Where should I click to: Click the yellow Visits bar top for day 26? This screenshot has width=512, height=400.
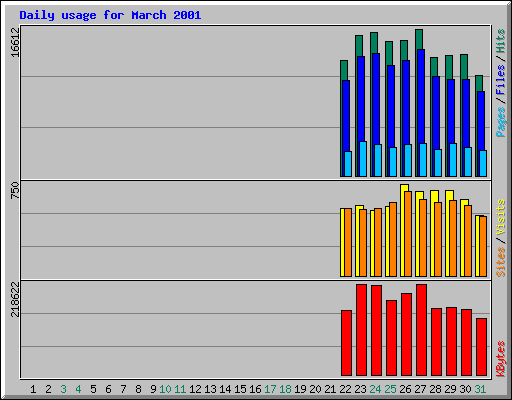click(404, 188)
